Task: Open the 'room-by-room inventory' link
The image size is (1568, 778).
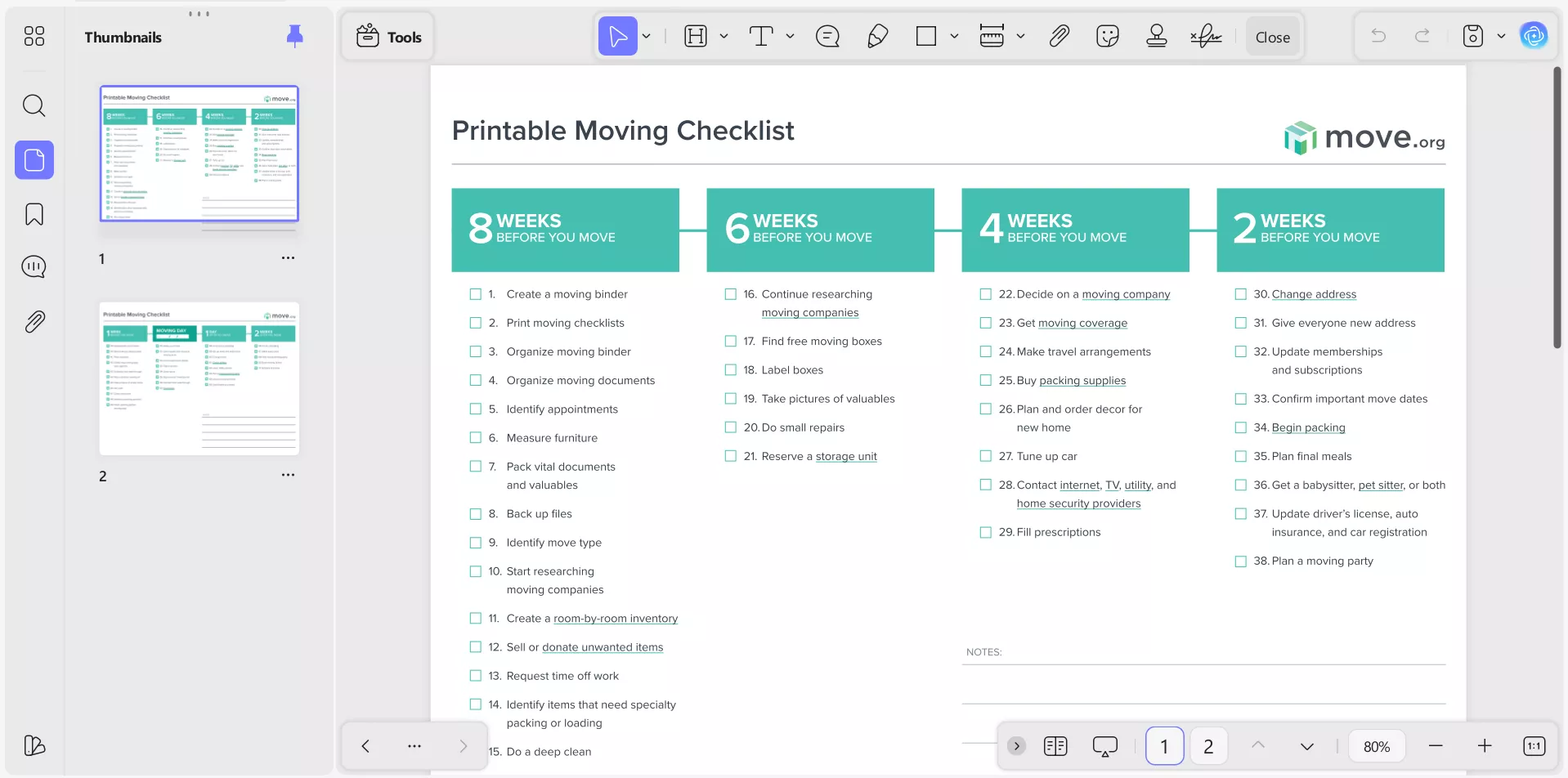Action: tap(616, 619)
